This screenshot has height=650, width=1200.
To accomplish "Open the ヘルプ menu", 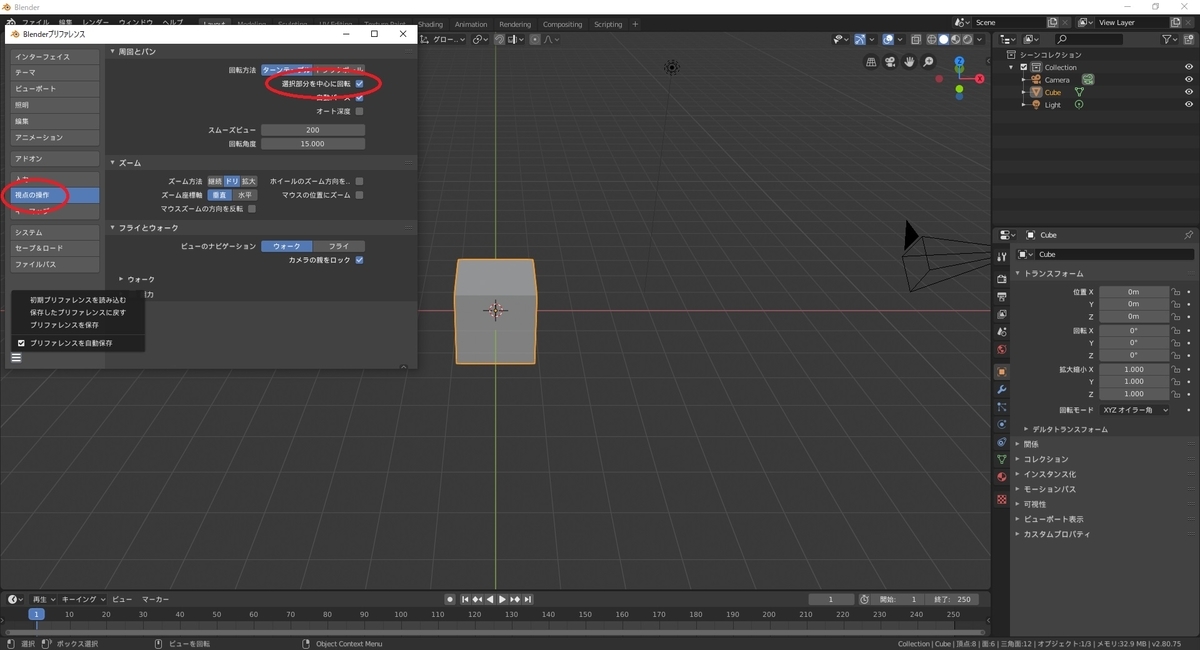I will point(172,22).
